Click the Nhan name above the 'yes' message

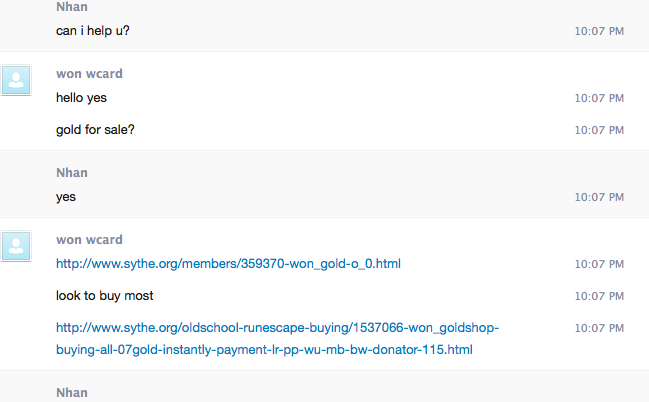[x=72, y=173]
